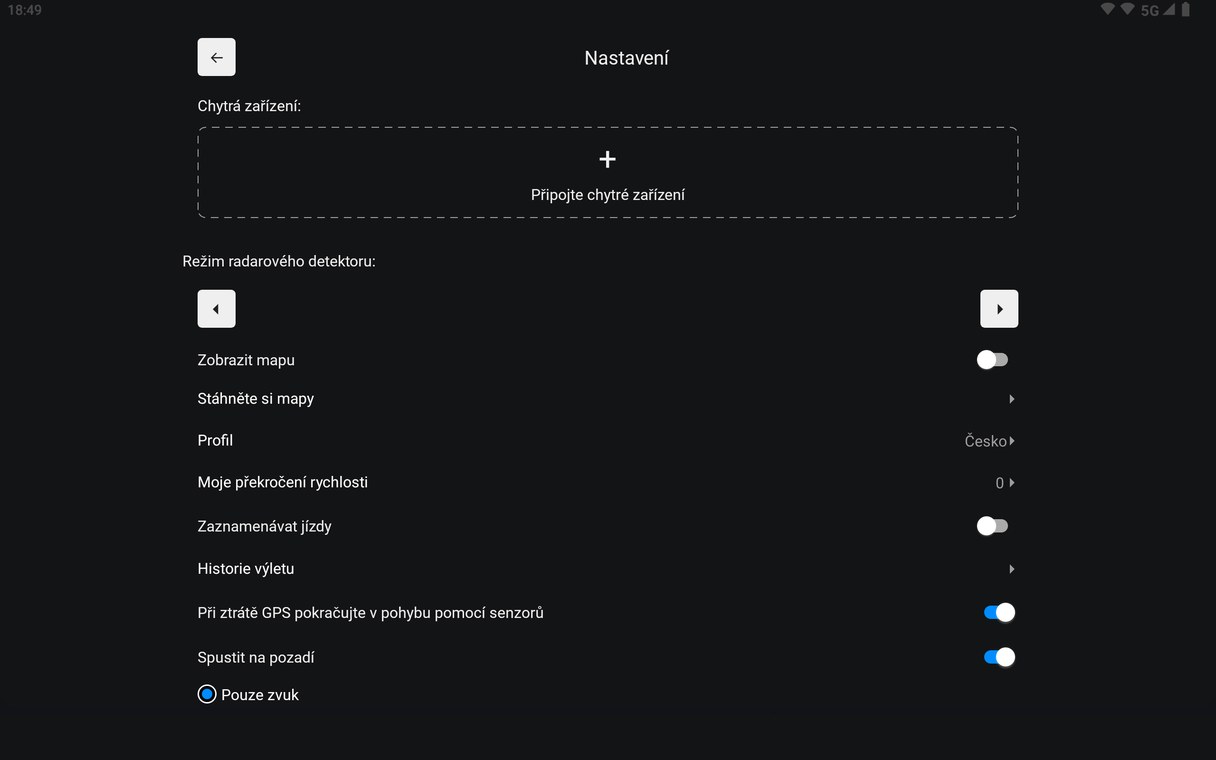1216x760 pixels.
Task: Tap the plus icon to add device
Action: click(607, 159)
